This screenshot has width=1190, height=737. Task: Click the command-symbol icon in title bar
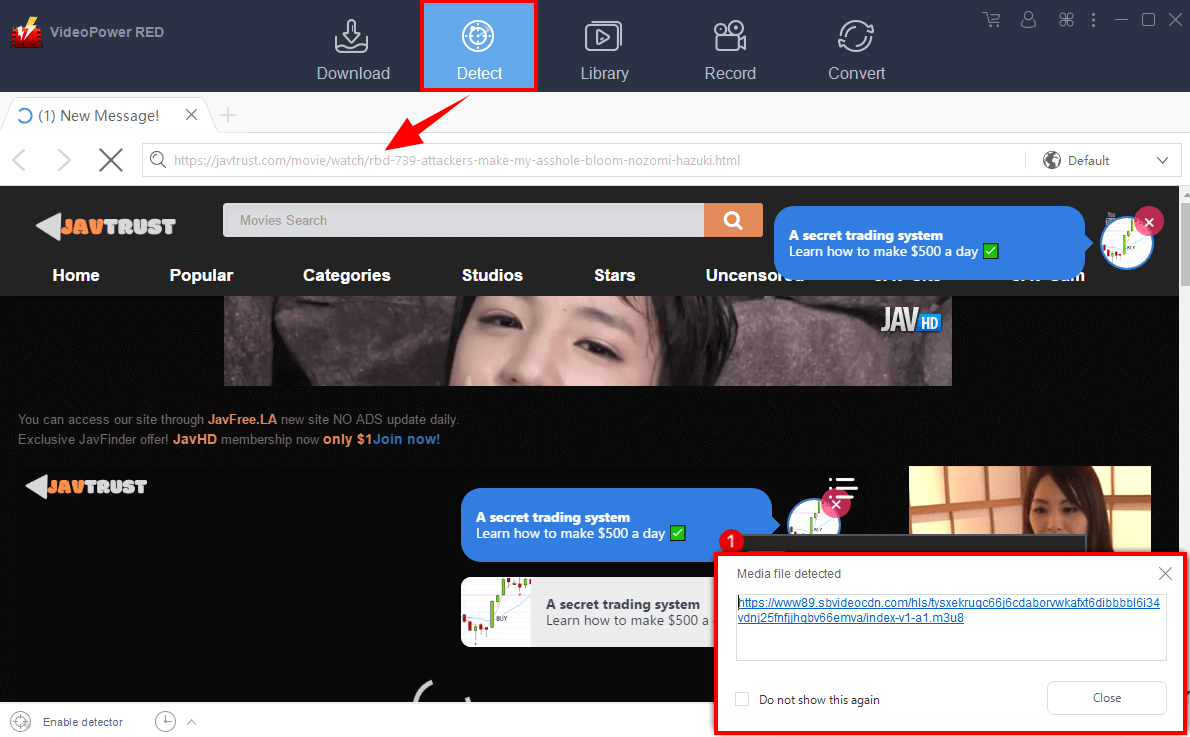click(1066, 20)
